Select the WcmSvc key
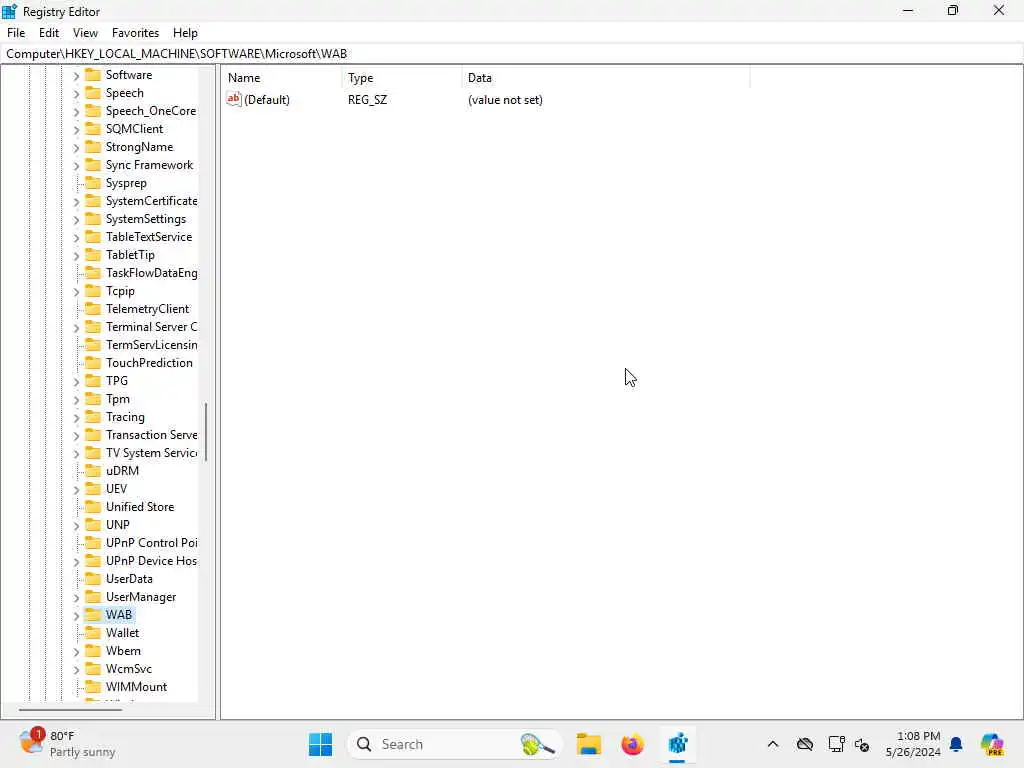 (x=129, y=669)
